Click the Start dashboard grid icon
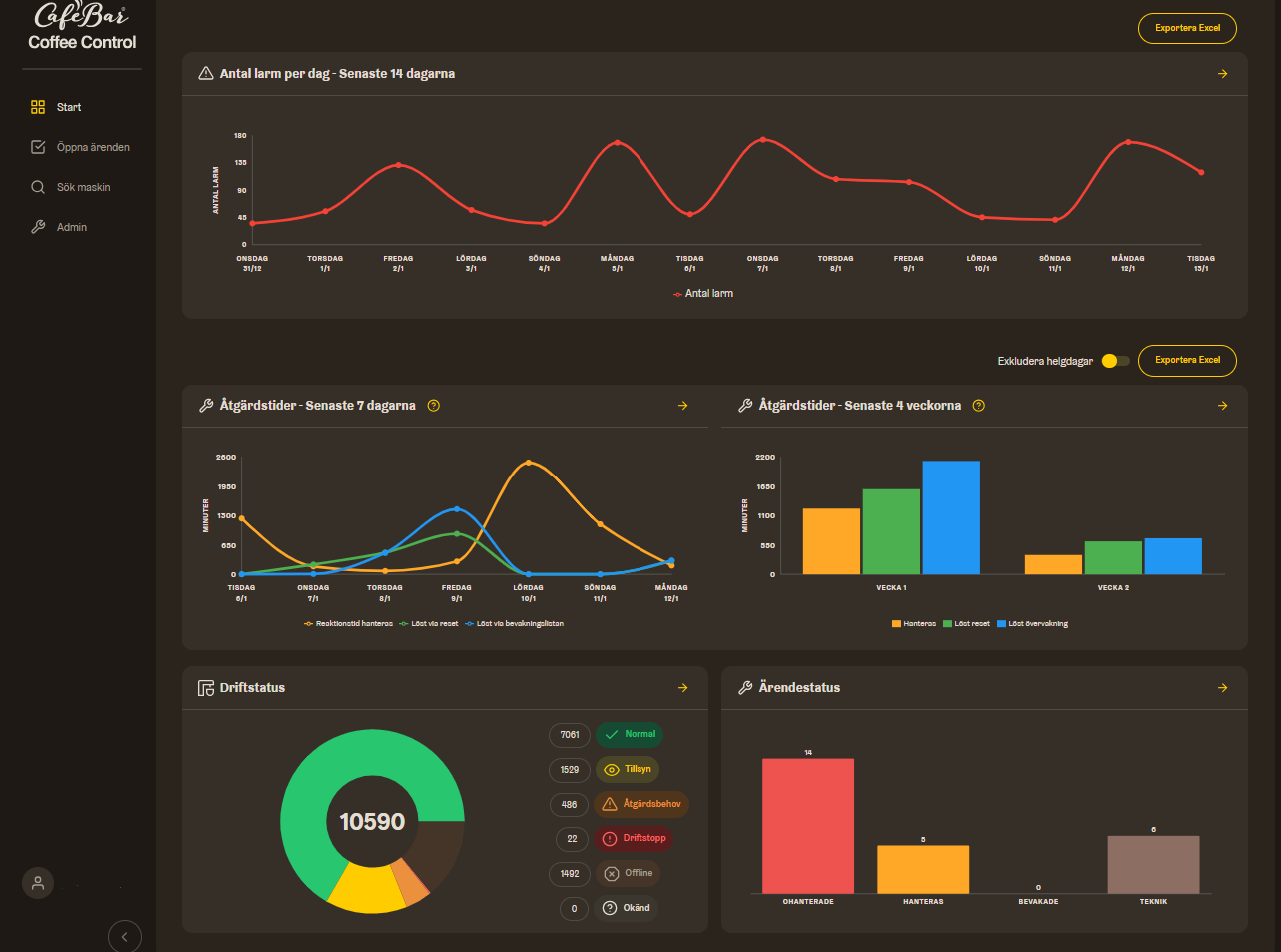1281x952 pixels. click(38, 107)
